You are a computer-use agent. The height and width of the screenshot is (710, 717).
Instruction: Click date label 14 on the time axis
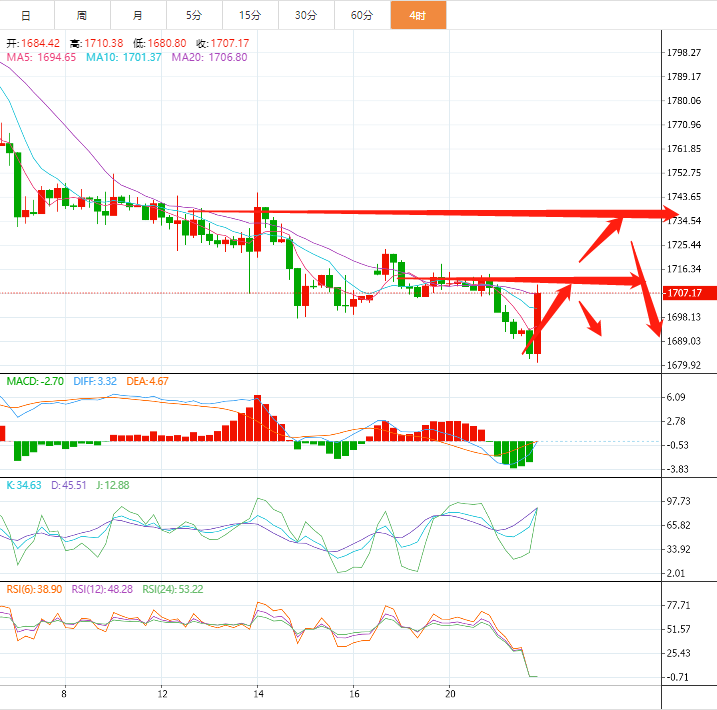coord(258,694)
